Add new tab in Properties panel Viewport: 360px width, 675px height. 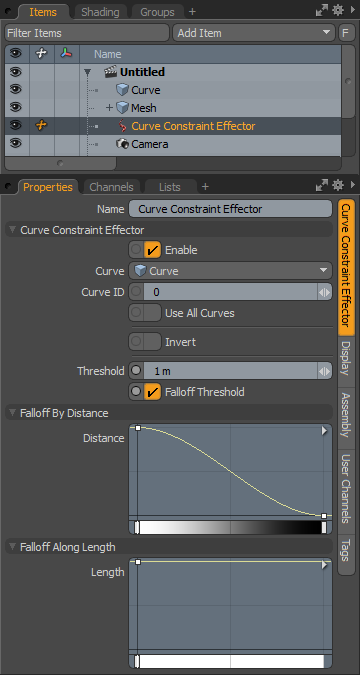(x=205, y=186)
